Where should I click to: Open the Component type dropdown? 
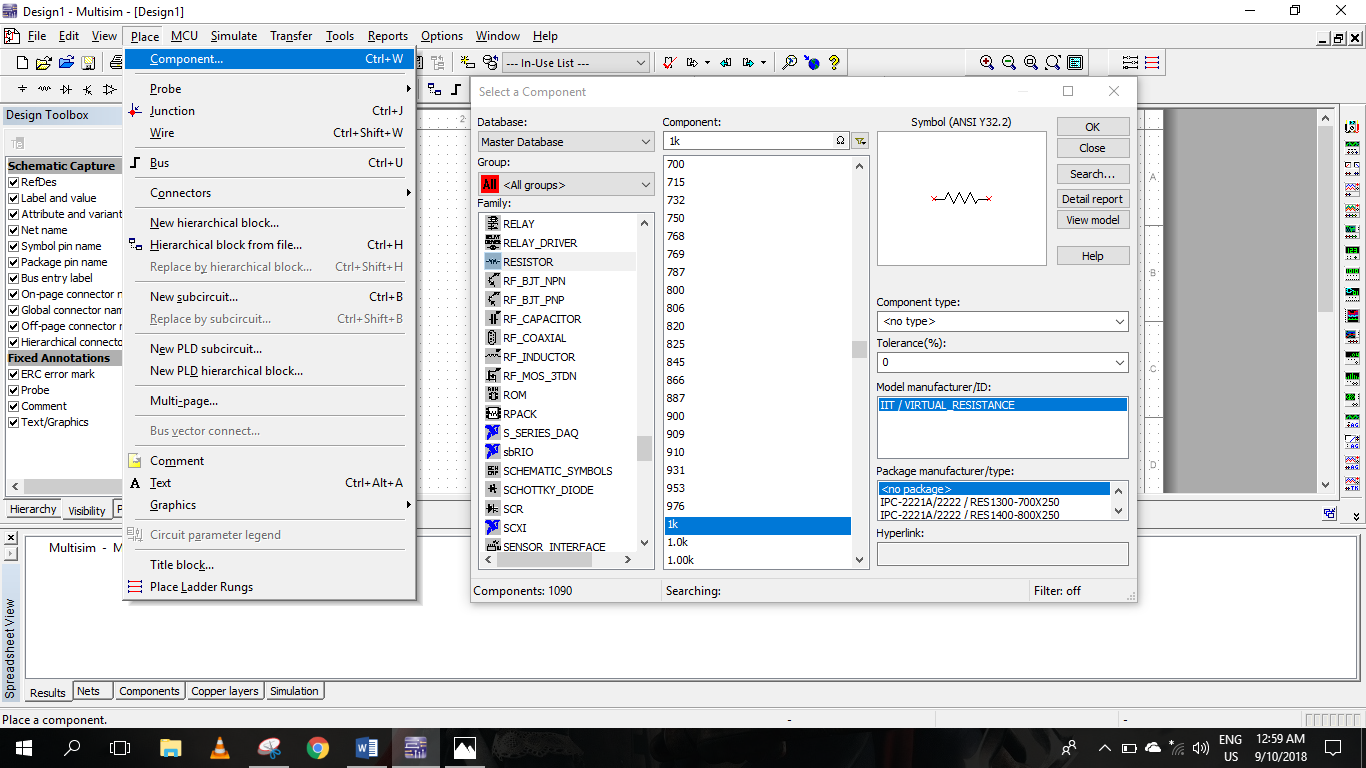(1002, 322)
